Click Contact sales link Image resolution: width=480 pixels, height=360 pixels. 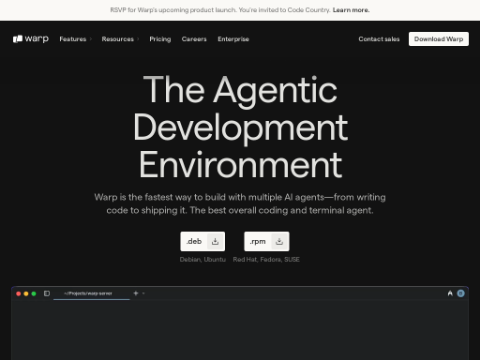pyautogui.click(x=379, y=39)
